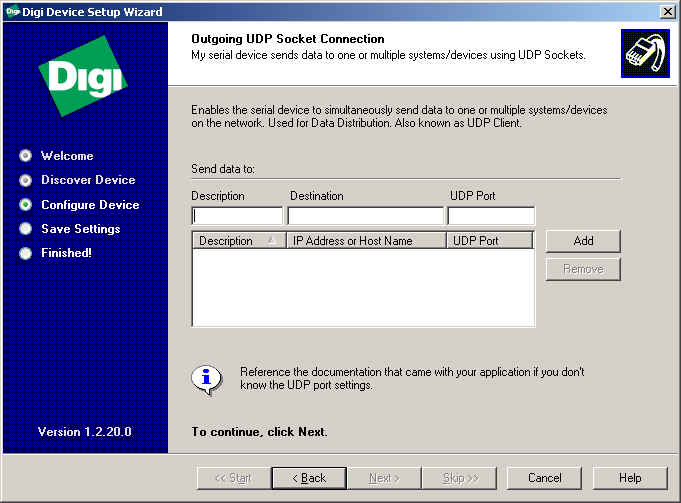The image size is (681, 503).
Task: Go back with the Back button
Action: [308, 478]
